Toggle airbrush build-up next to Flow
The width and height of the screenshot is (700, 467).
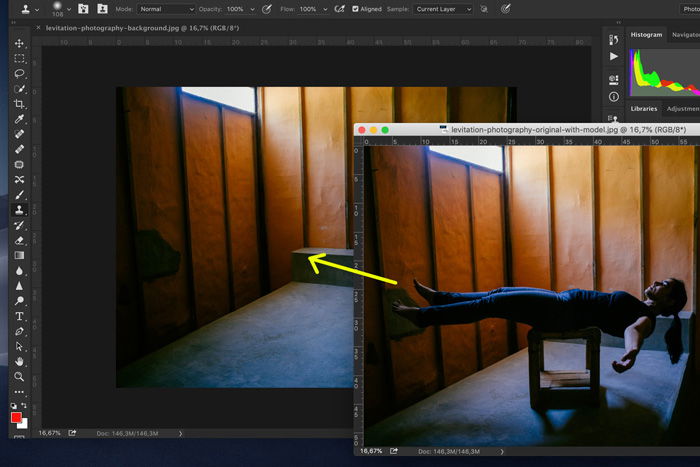pyautogui.click(x=337, y=8)
